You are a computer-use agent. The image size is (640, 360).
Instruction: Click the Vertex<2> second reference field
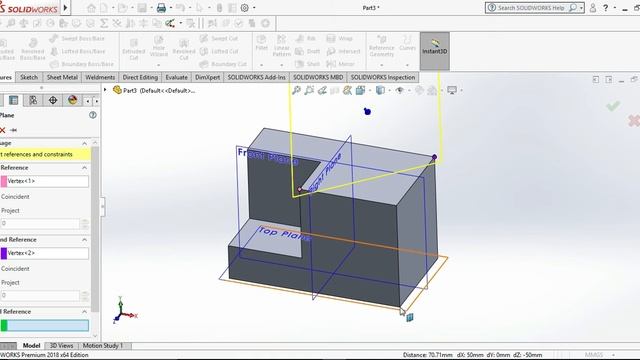click(44, 253)
